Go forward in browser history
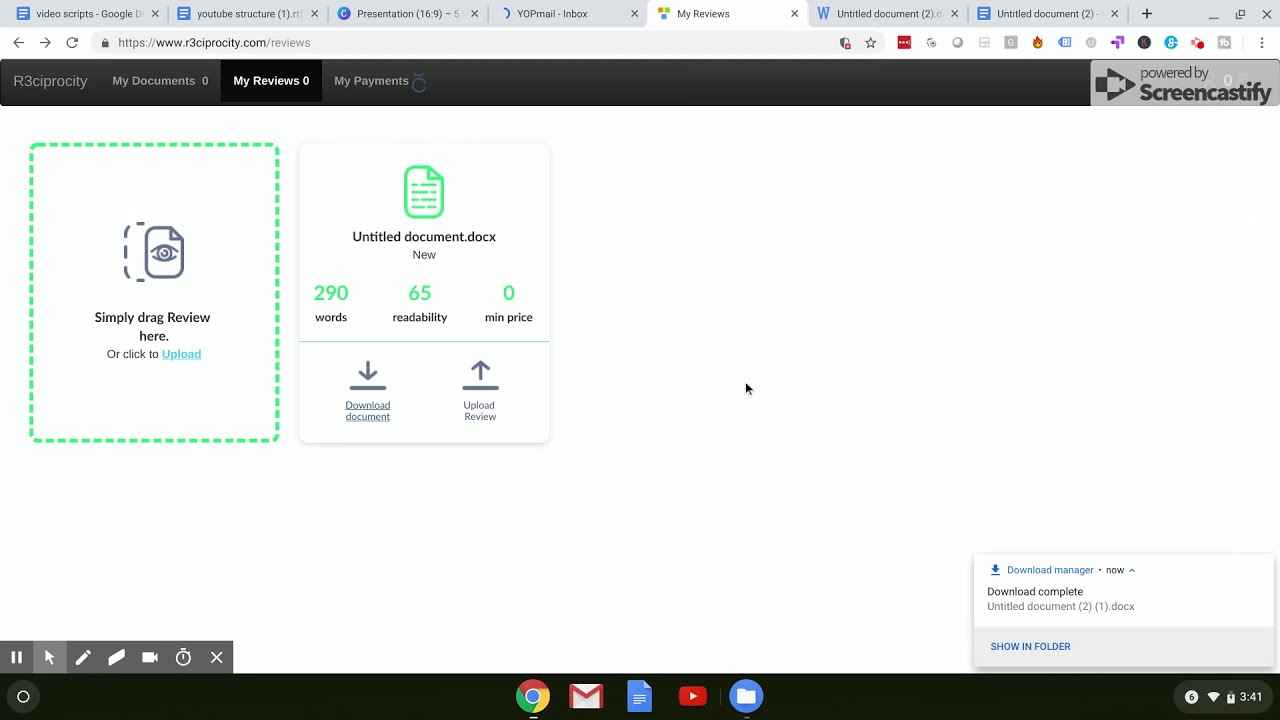1280x720 pixels. tap(45, 43)
